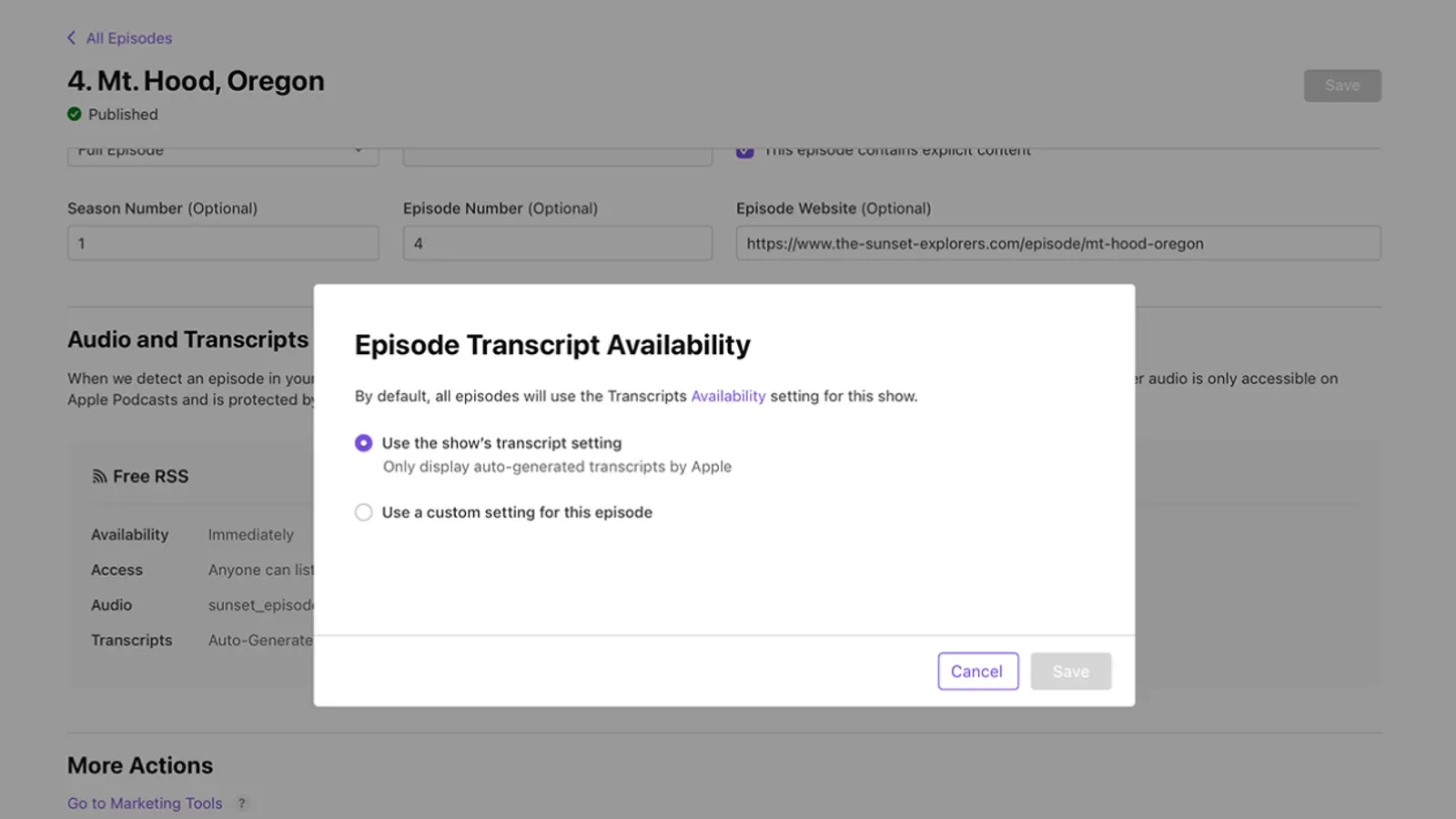Click the Season Number field
1456x819 pixels.
pyautogui.click(x=223, y=243)
